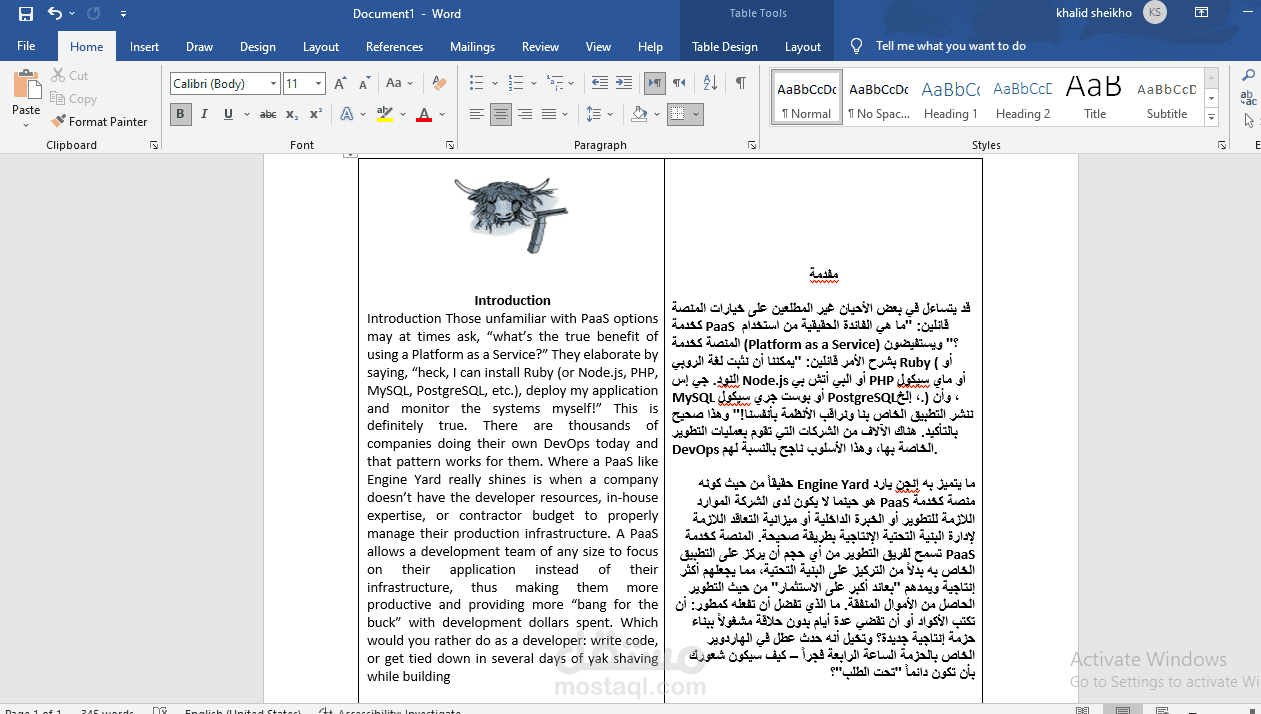Click the yak image in the table
The height and width of the screenshot is (714, 1261).
pos(510,214)
